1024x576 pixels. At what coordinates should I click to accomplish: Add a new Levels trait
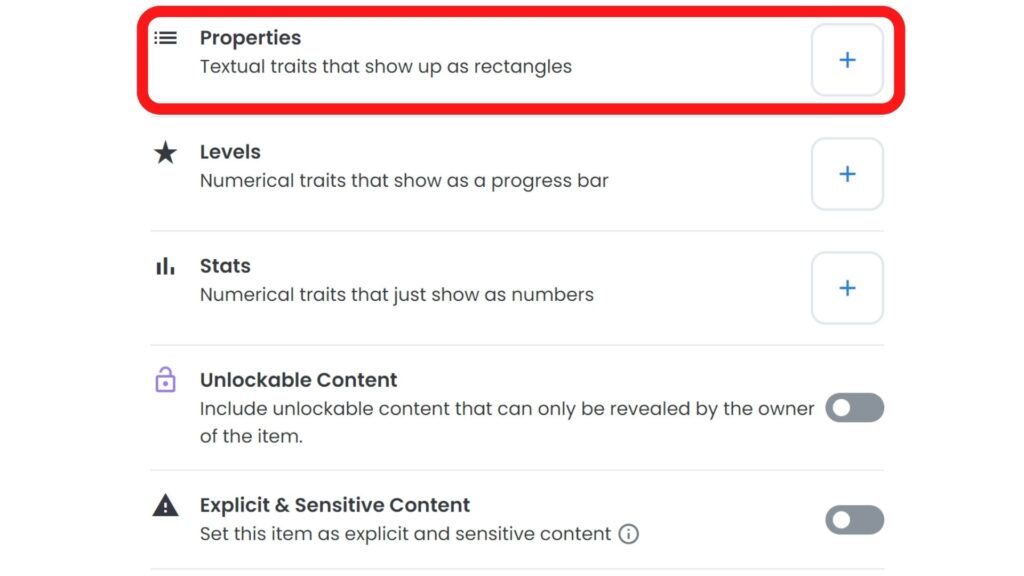coord(847,174)
